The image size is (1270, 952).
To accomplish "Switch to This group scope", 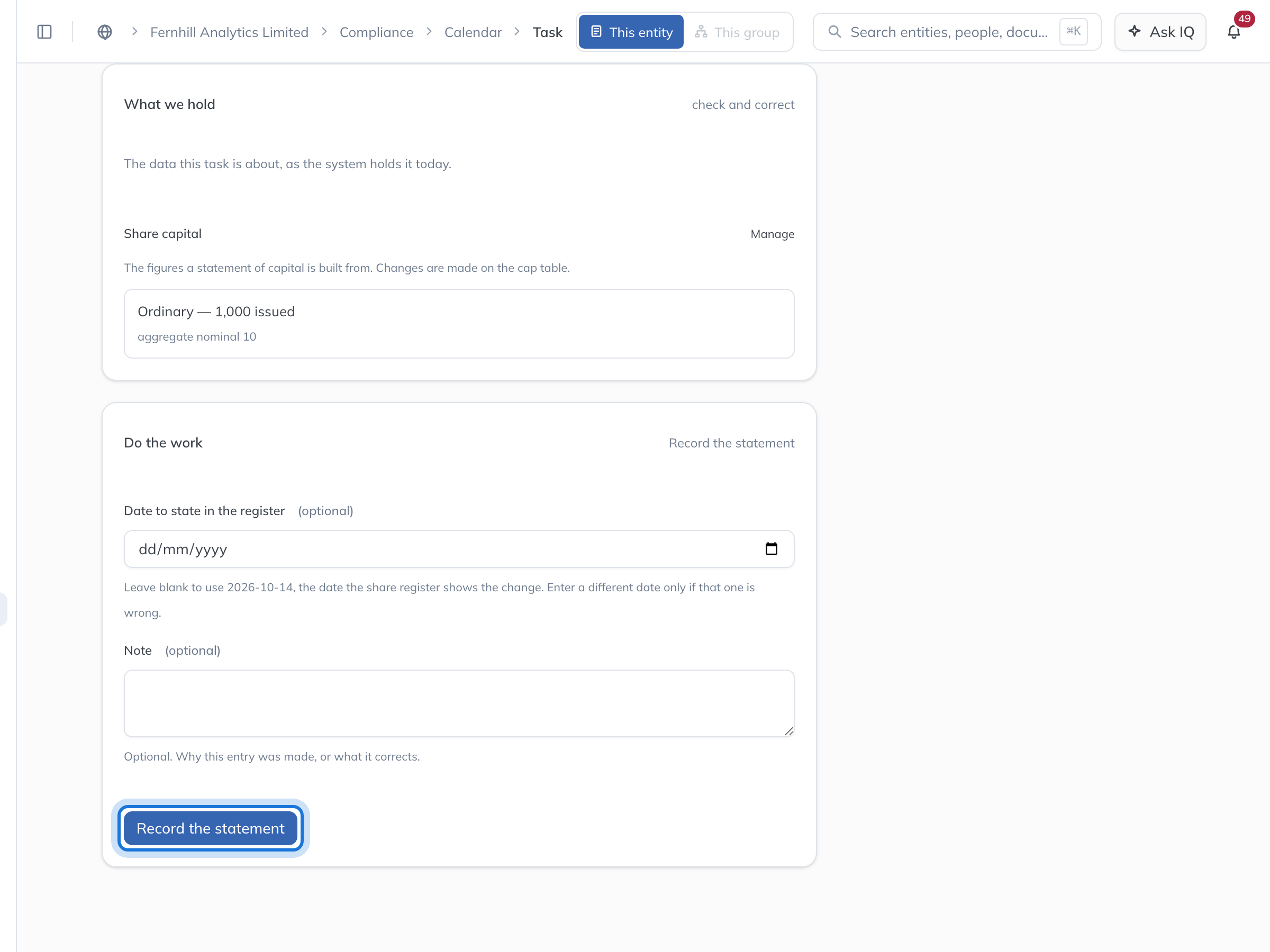I will tap(737, 32).
